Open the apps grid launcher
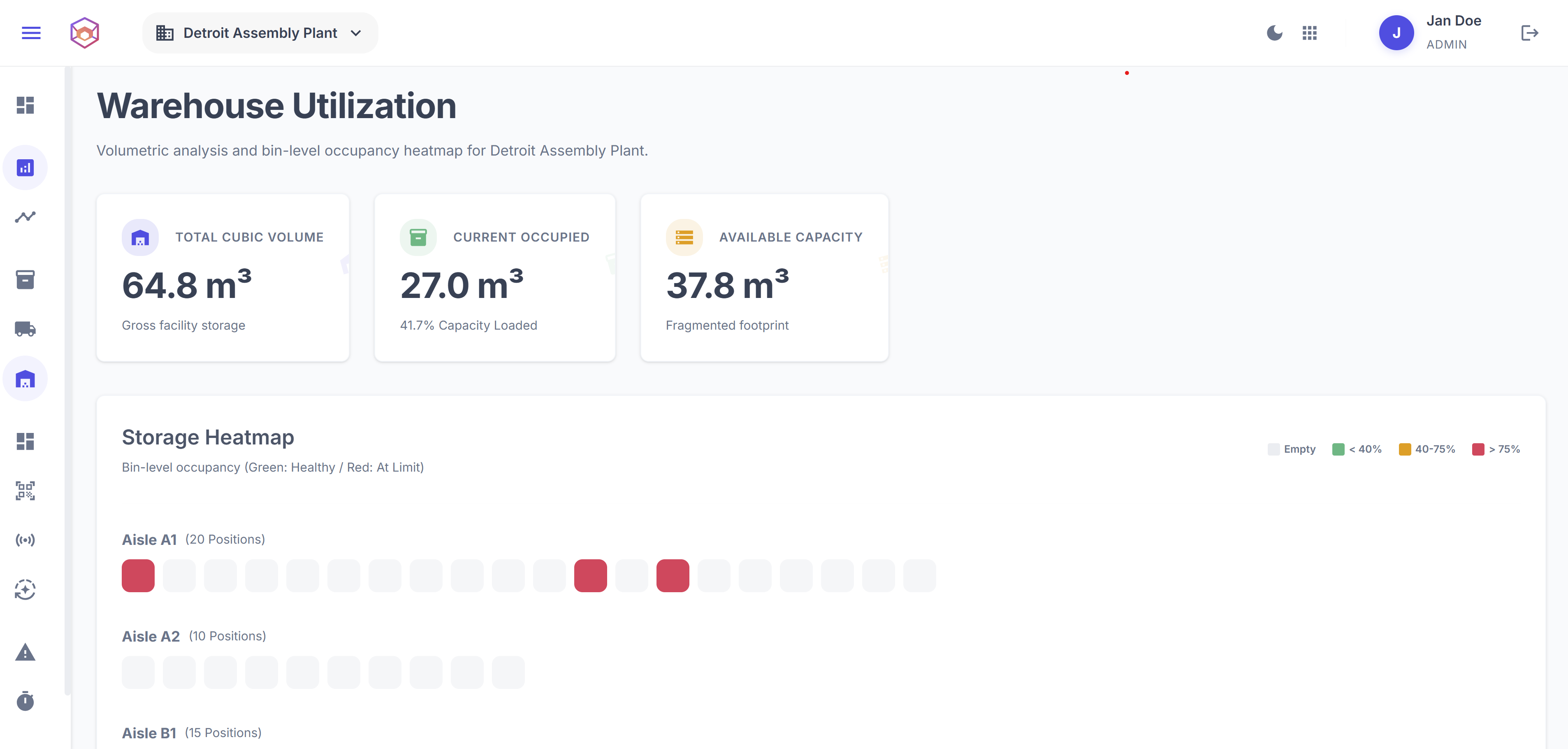The image size is (1568, 749). [x=1309, y=33]
